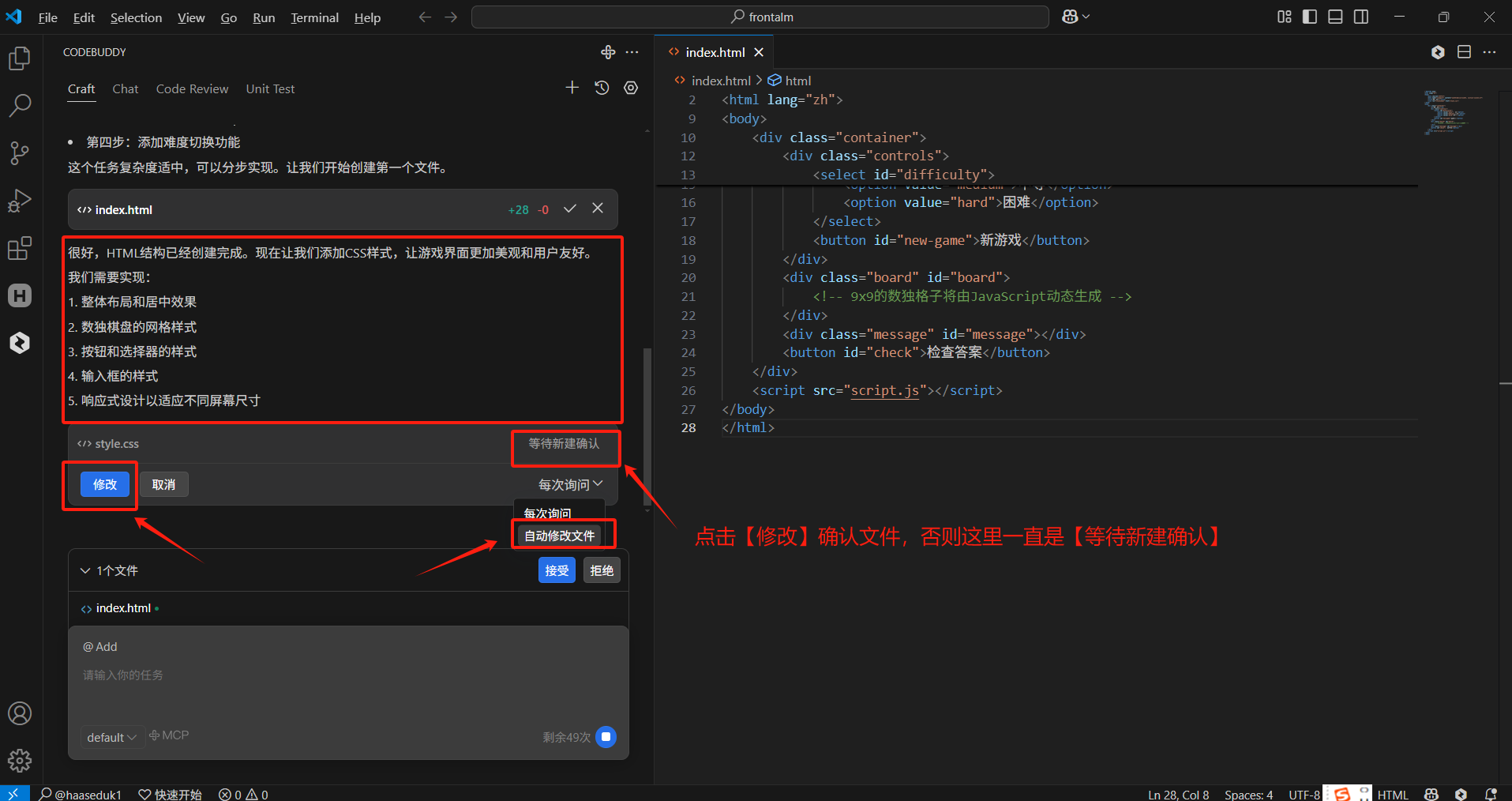This screenshot has width=1512, height=801.
Task: Open the default model dropdown
Action: [111, 737]
